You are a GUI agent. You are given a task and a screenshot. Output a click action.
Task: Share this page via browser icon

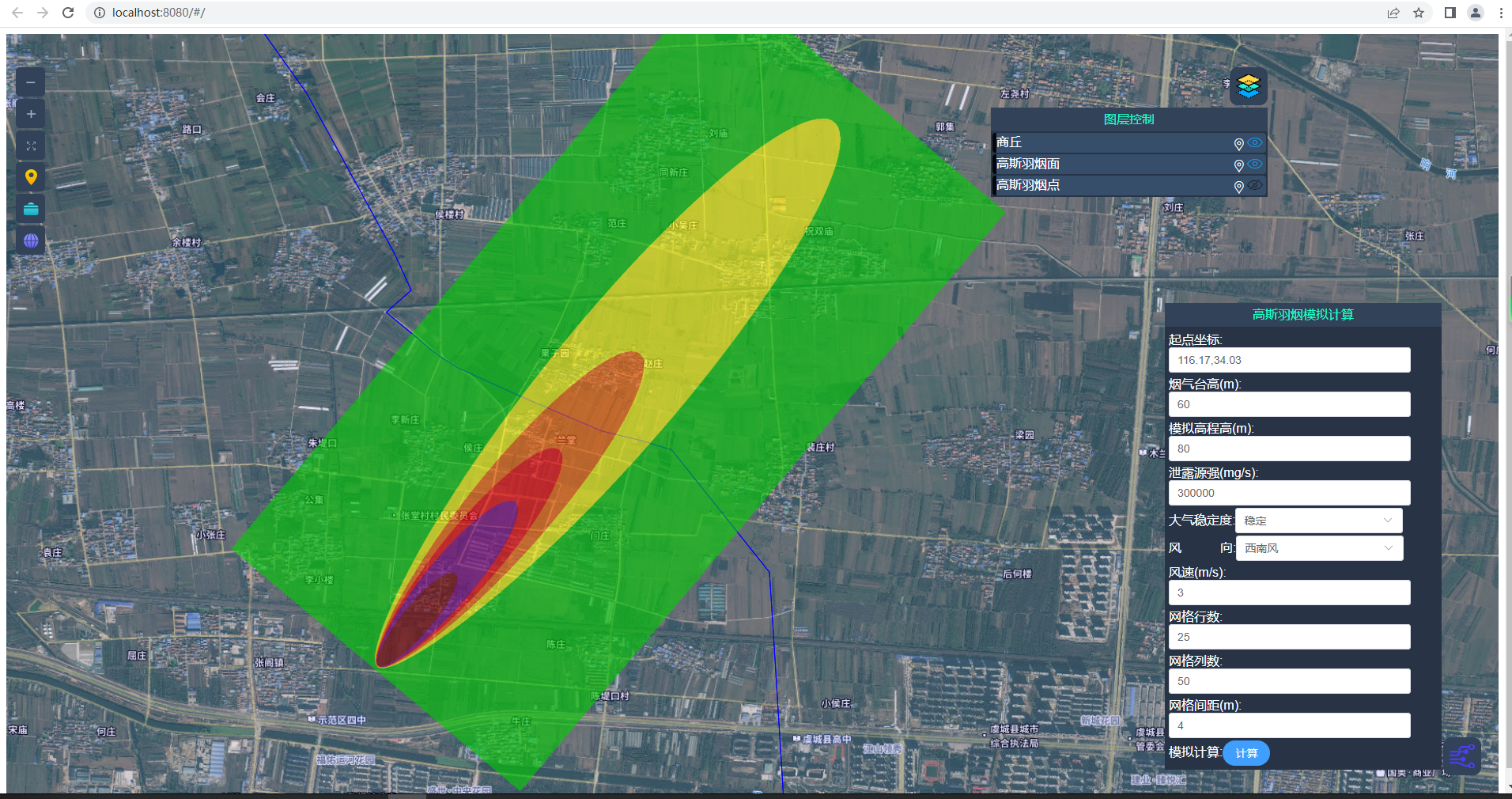tap(1393, 13)
